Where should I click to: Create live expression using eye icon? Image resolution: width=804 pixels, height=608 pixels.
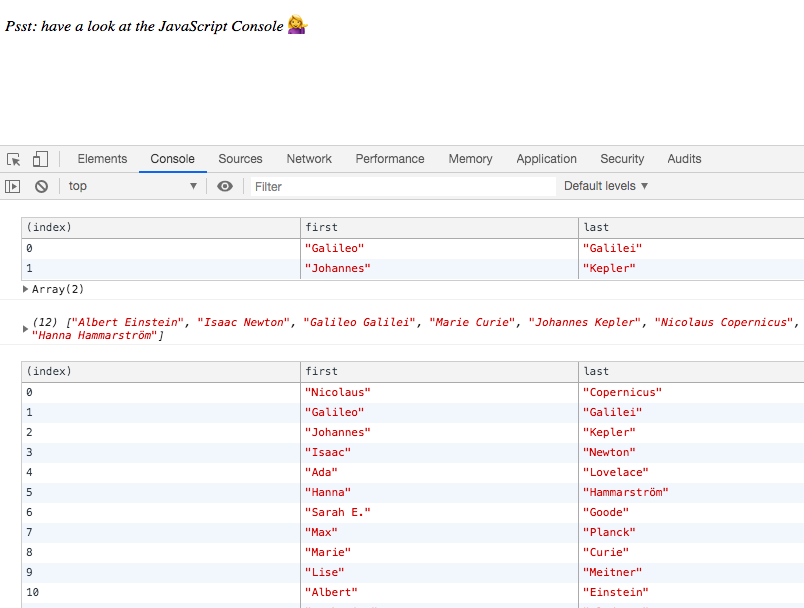pyautogui.click(x=225, y=186)
